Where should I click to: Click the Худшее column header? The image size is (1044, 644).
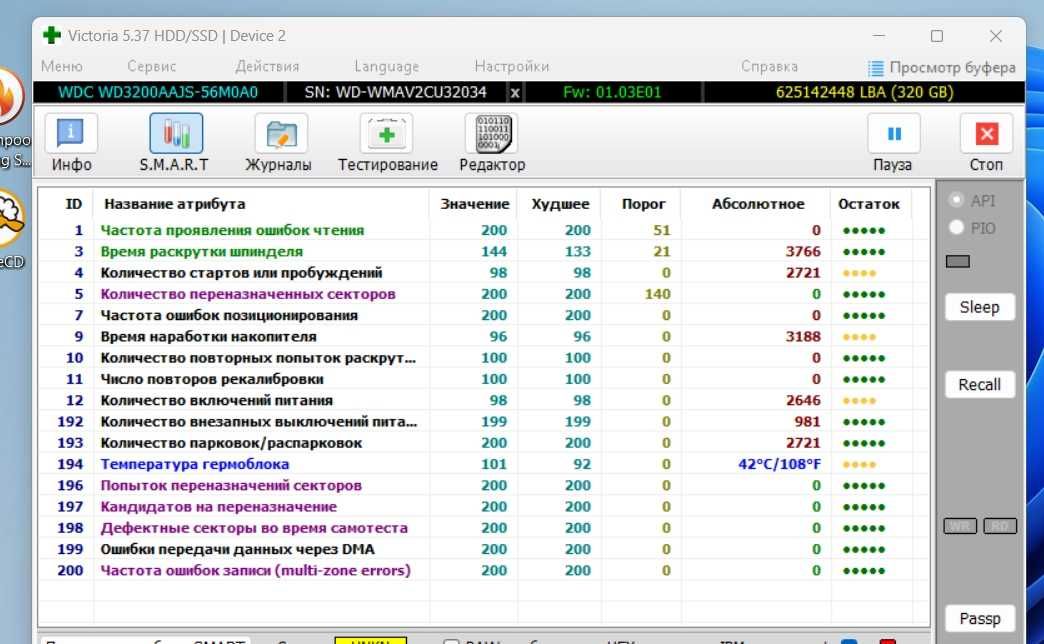point(560,204)
